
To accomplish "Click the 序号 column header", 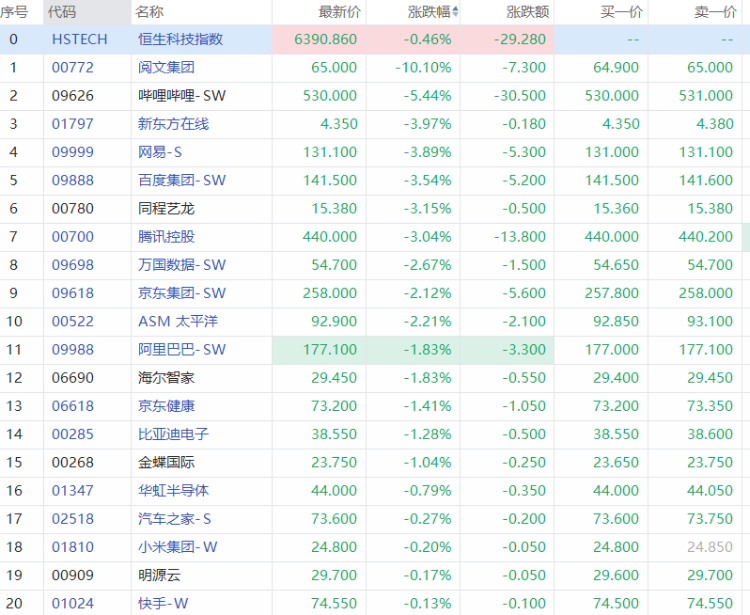I will [14, 11].
